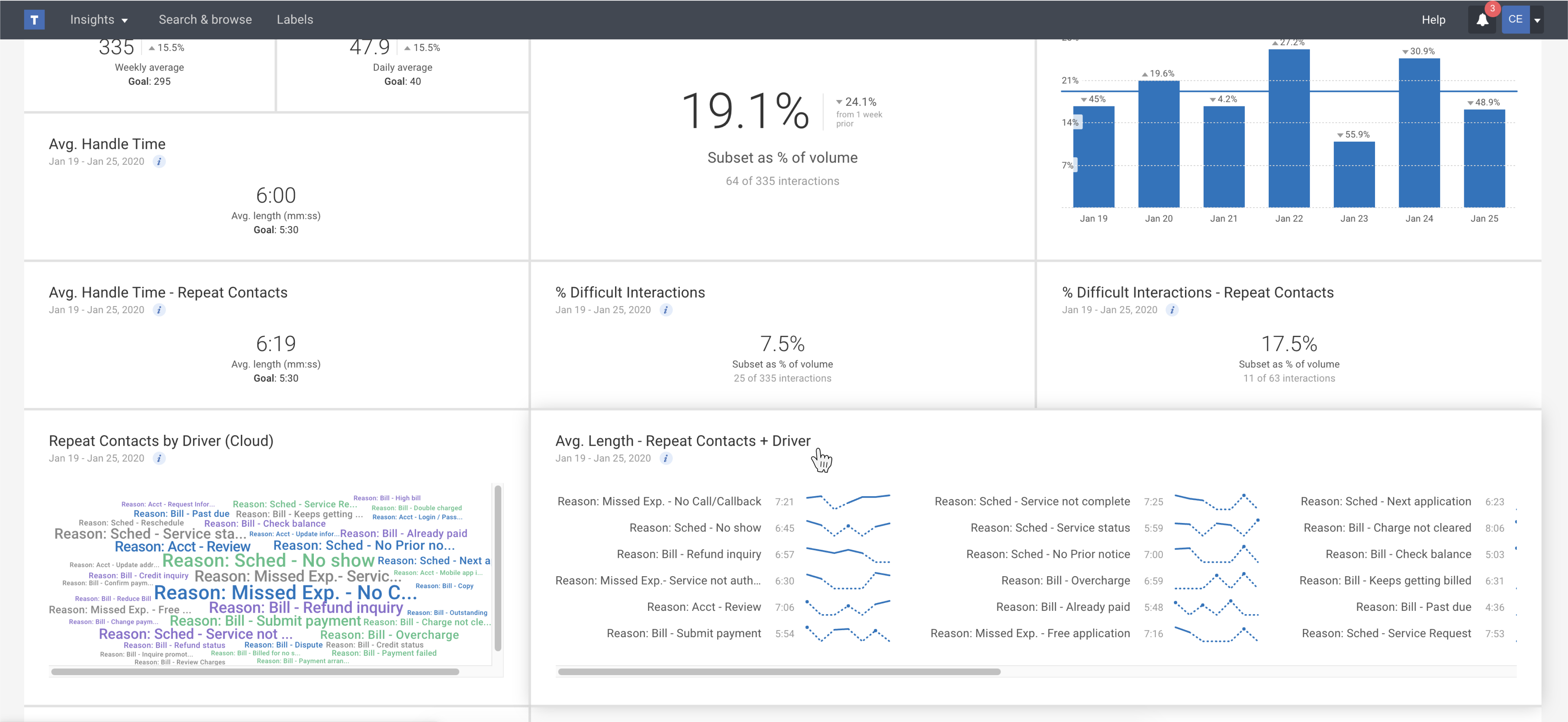The image size is (1568, 722).
Task: Go to Search & browse
Action: 205,19
